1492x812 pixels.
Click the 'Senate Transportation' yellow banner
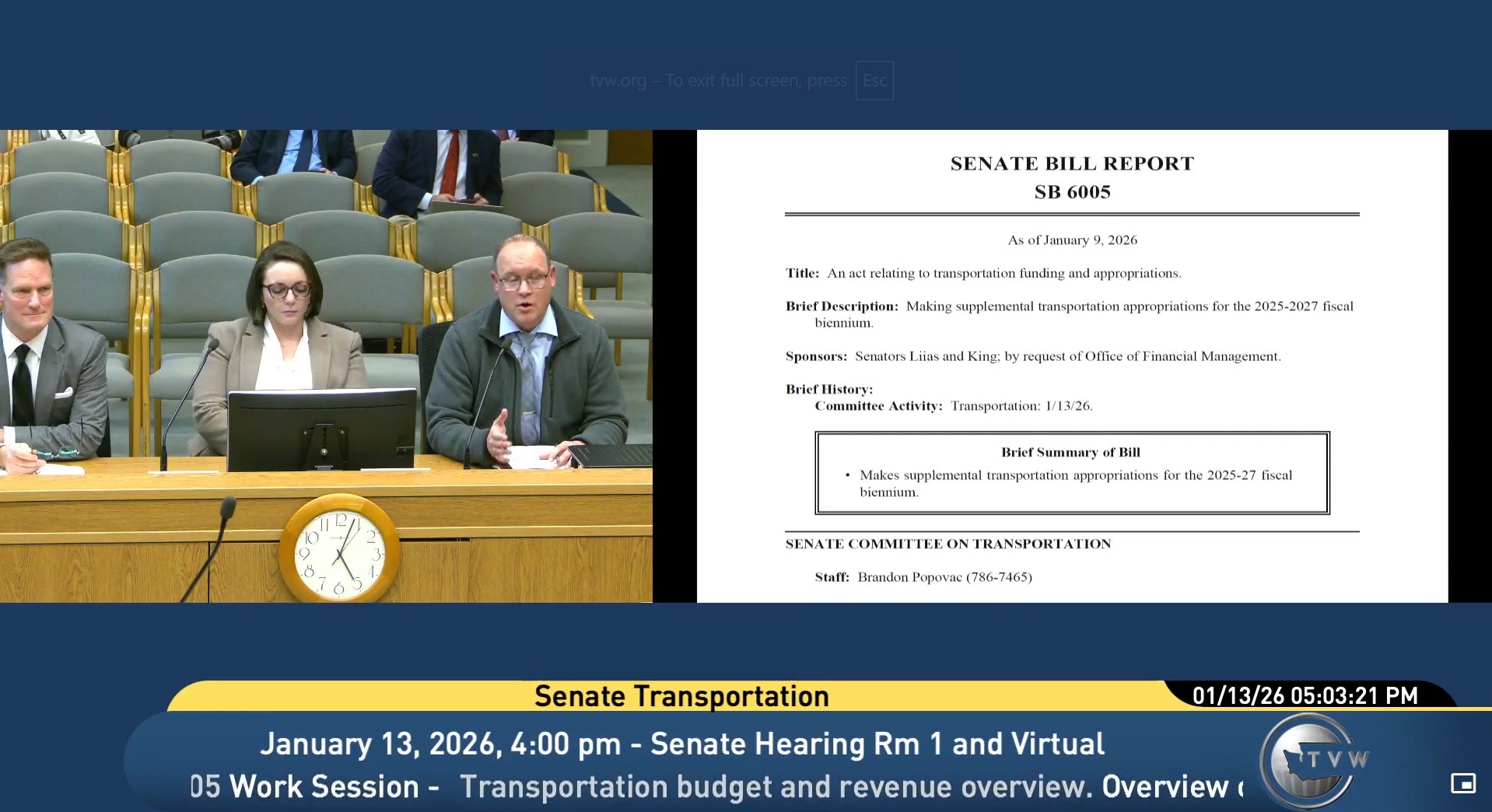click(x=681, y=696)
